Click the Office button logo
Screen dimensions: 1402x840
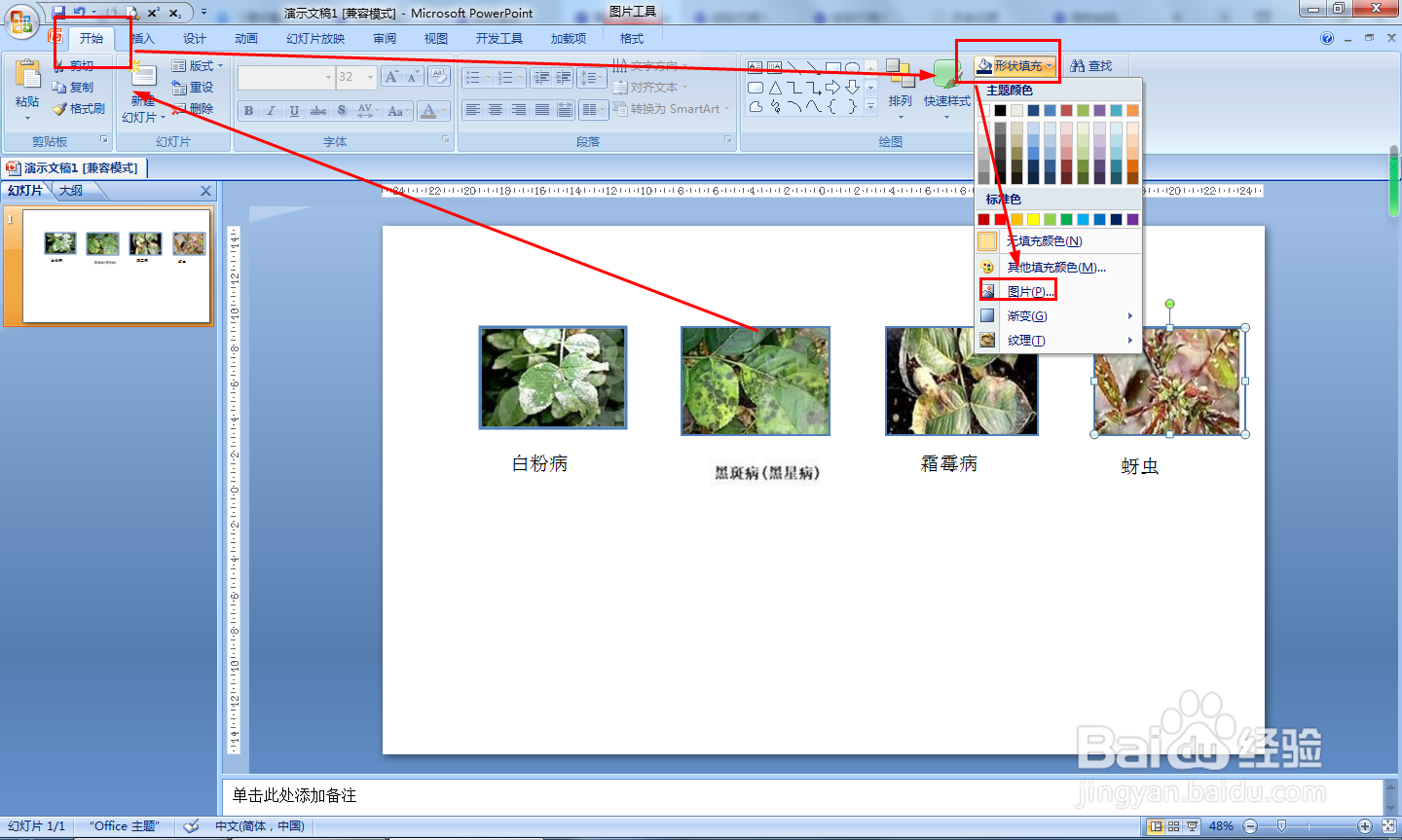[20, 21]
